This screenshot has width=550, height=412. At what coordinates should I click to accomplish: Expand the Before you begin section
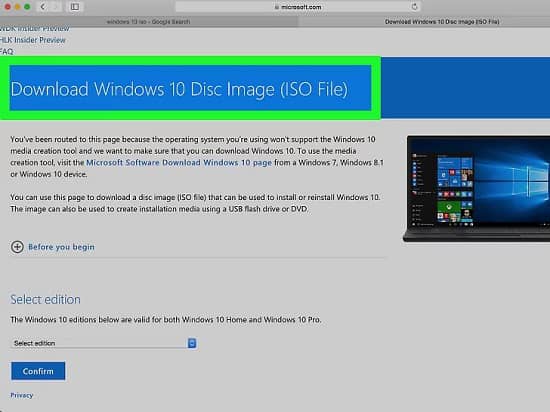[61, 247]
